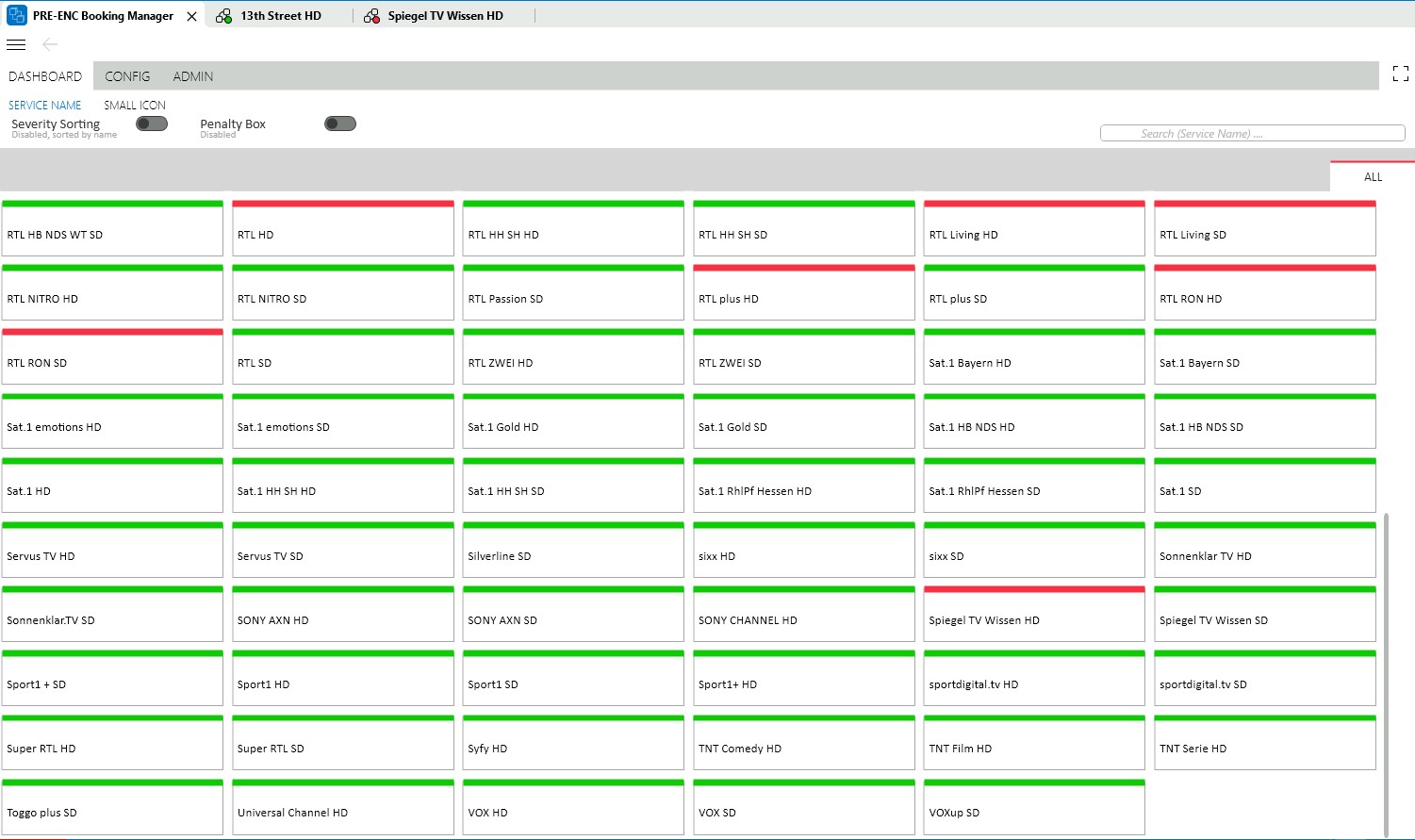Click the Spiegel TV Wissen HD tab icon
1415x840 pixels.
click(x=371, y=16)
